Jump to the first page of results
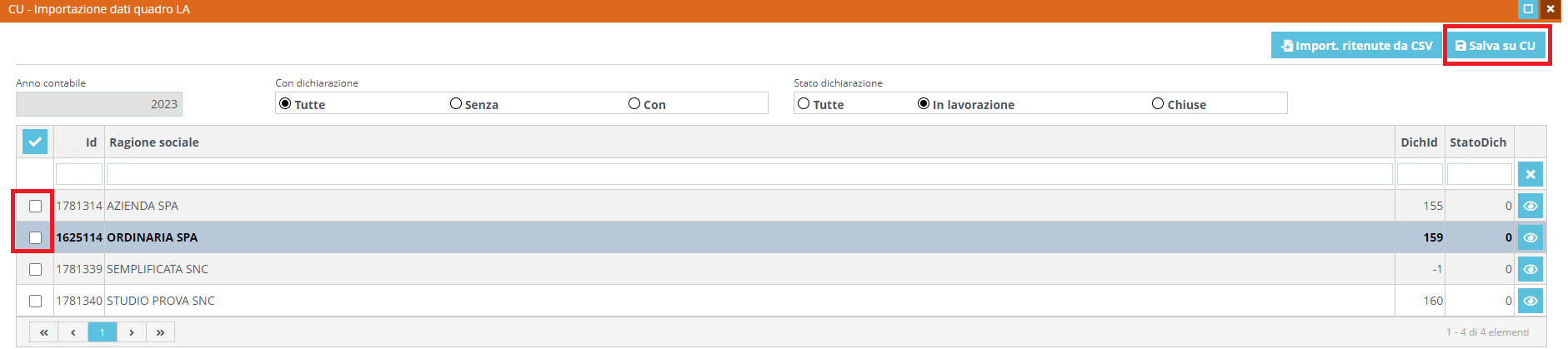This screenshot has width=1568, height=349. tap(43, 332)
